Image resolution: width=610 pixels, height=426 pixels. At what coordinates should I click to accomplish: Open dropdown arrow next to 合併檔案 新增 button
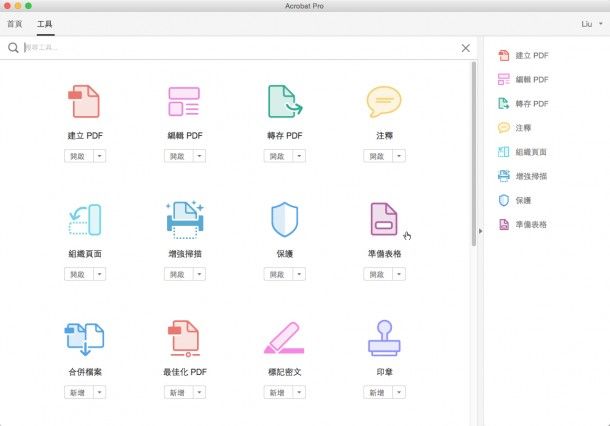pyautogui.click(x=100, y=393)
